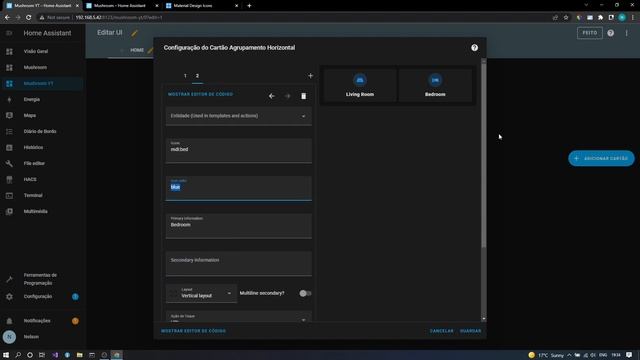Click the Secondary information field

239,263
